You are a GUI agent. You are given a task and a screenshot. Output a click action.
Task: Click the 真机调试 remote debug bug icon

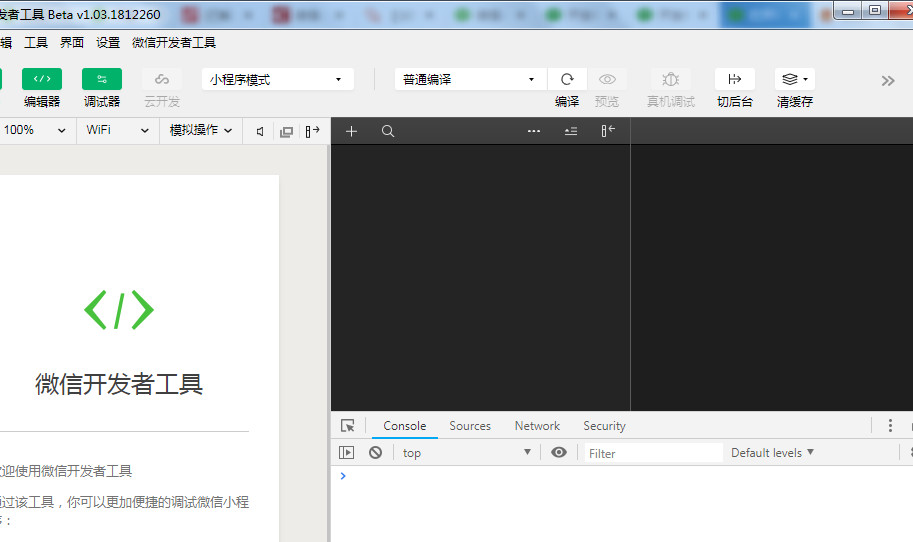[671, 79]
